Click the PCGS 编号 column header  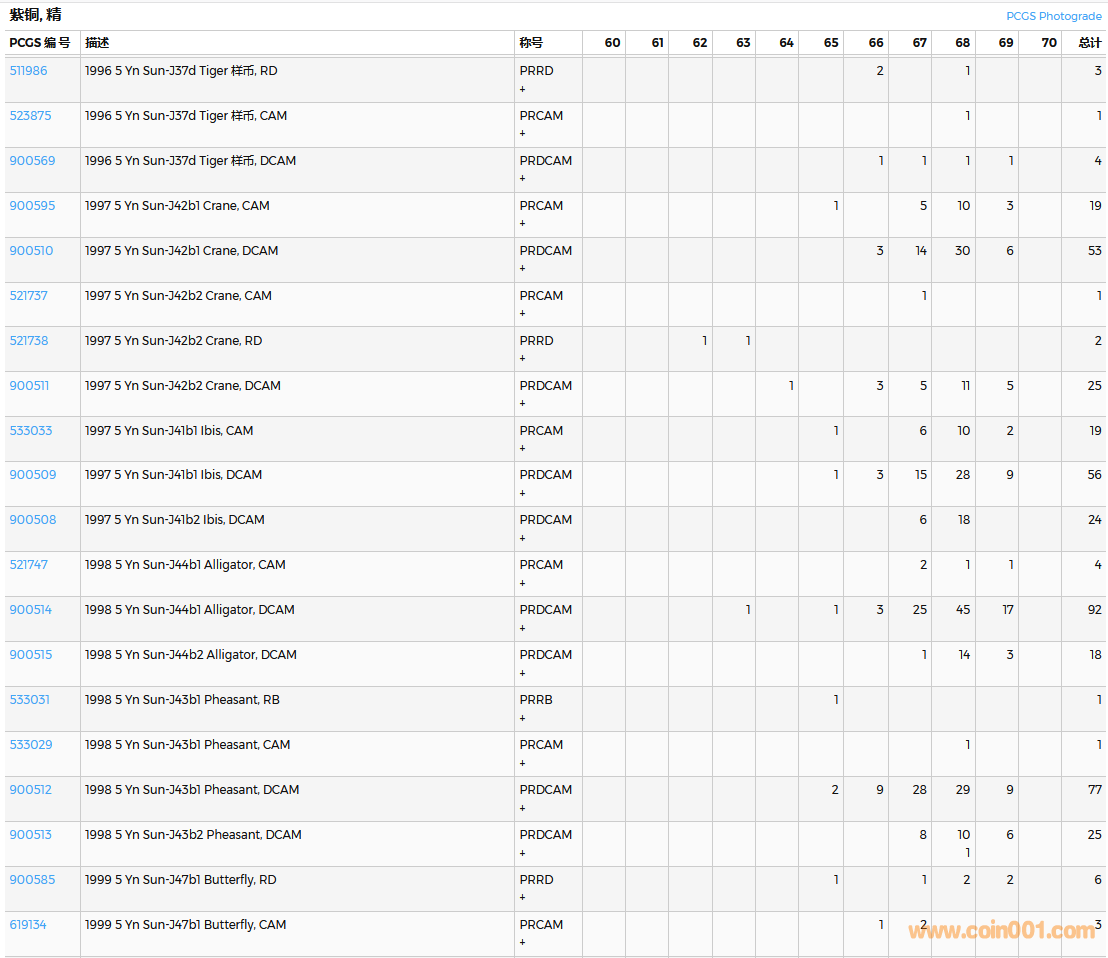[39, 43]
